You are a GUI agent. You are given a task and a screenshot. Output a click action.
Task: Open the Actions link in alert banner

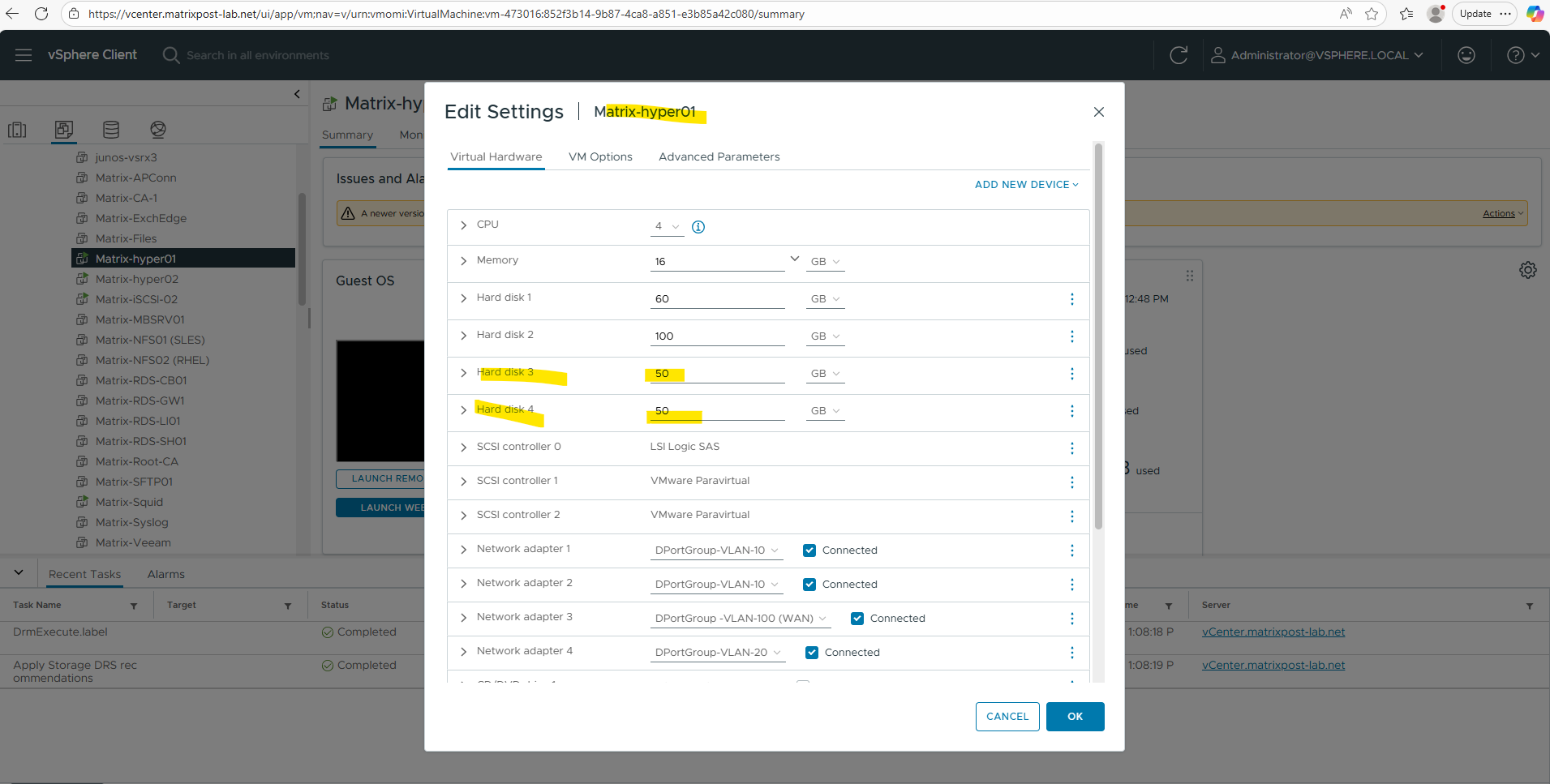tap(1503, 214)
